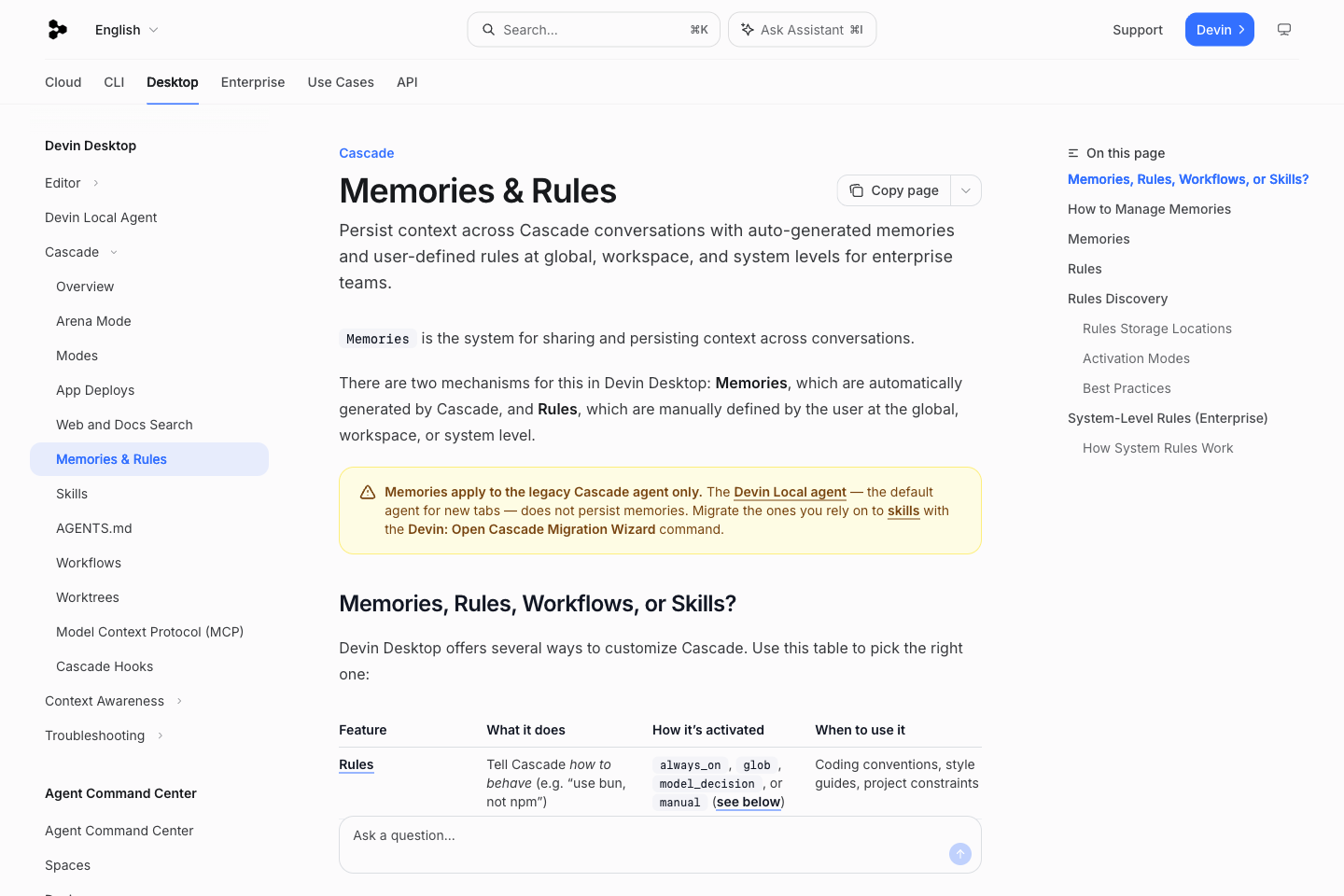Click the blue Devin button
1344x896 pixels.
(x=1220, y=30)
